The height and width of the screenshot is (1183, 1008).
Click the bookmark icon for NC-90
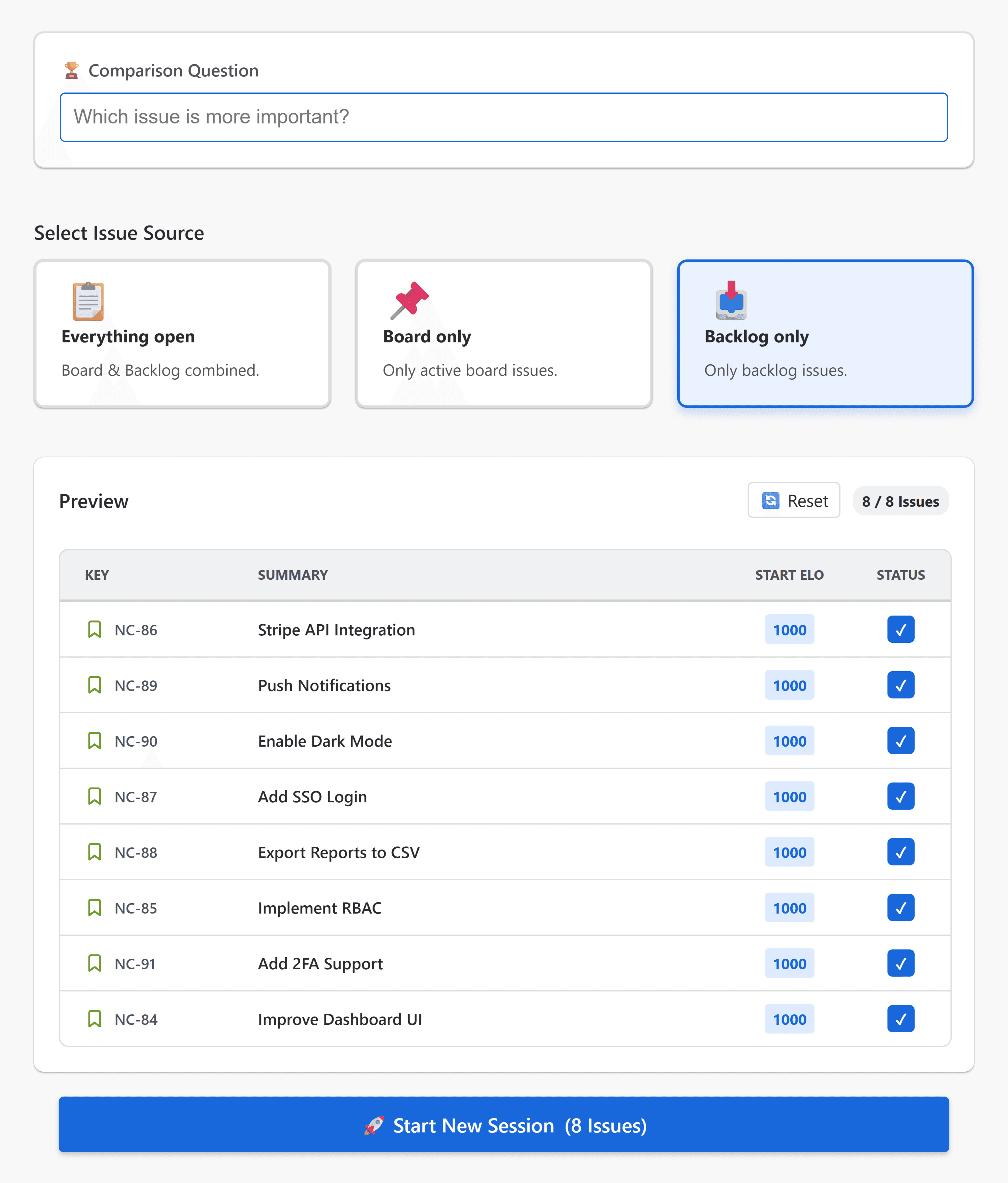click(x=94, y=741)
